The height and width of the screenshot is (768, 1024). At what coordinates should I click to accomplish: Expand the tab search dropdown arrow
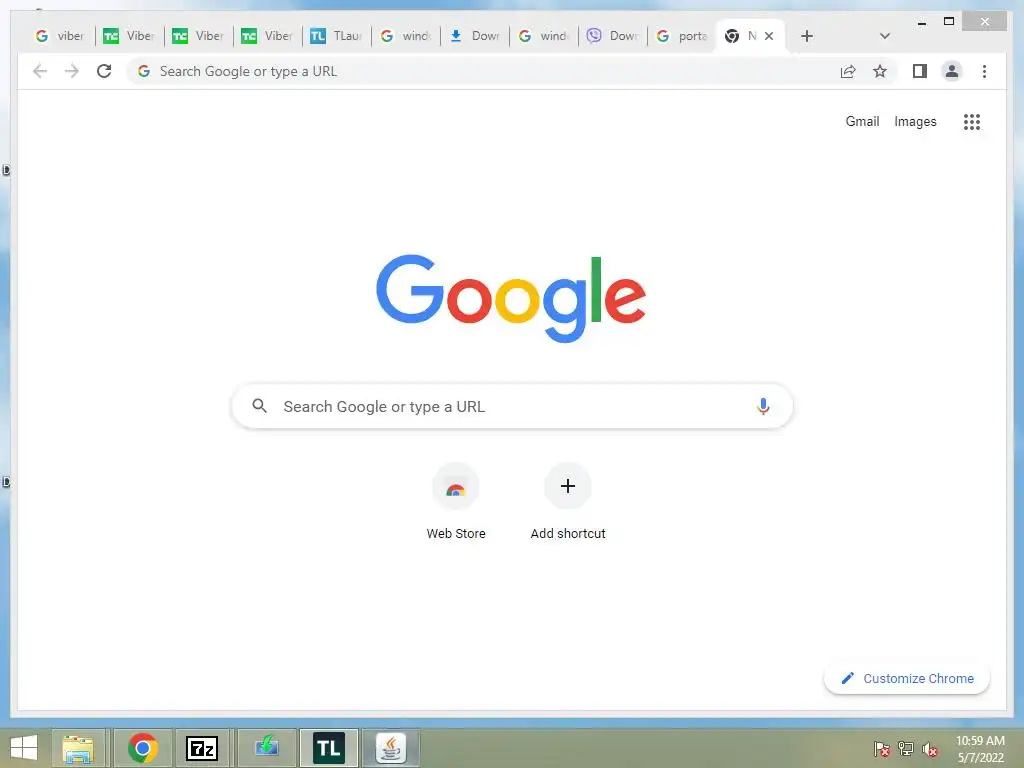coord(885,36)
